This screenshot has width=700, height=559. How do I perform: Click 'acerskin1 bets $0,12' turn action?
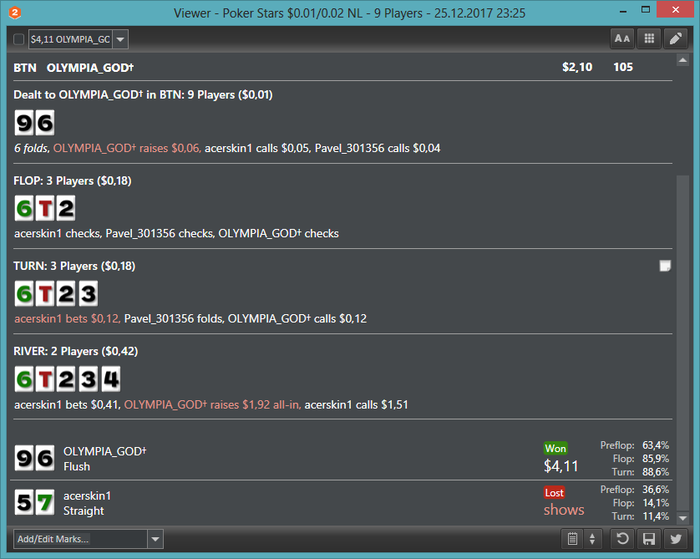[67, 319]
